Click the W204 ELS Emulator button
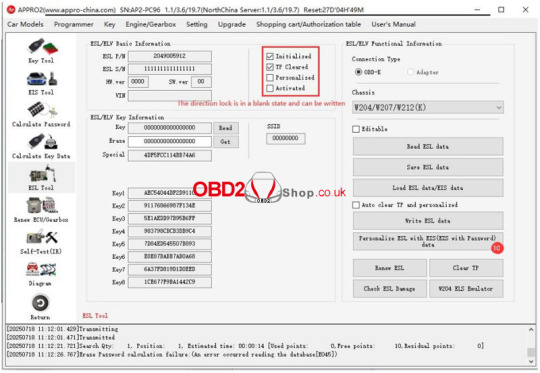Image resolution: width=540 pixels, height=373 pixels. tap(466, 289)
